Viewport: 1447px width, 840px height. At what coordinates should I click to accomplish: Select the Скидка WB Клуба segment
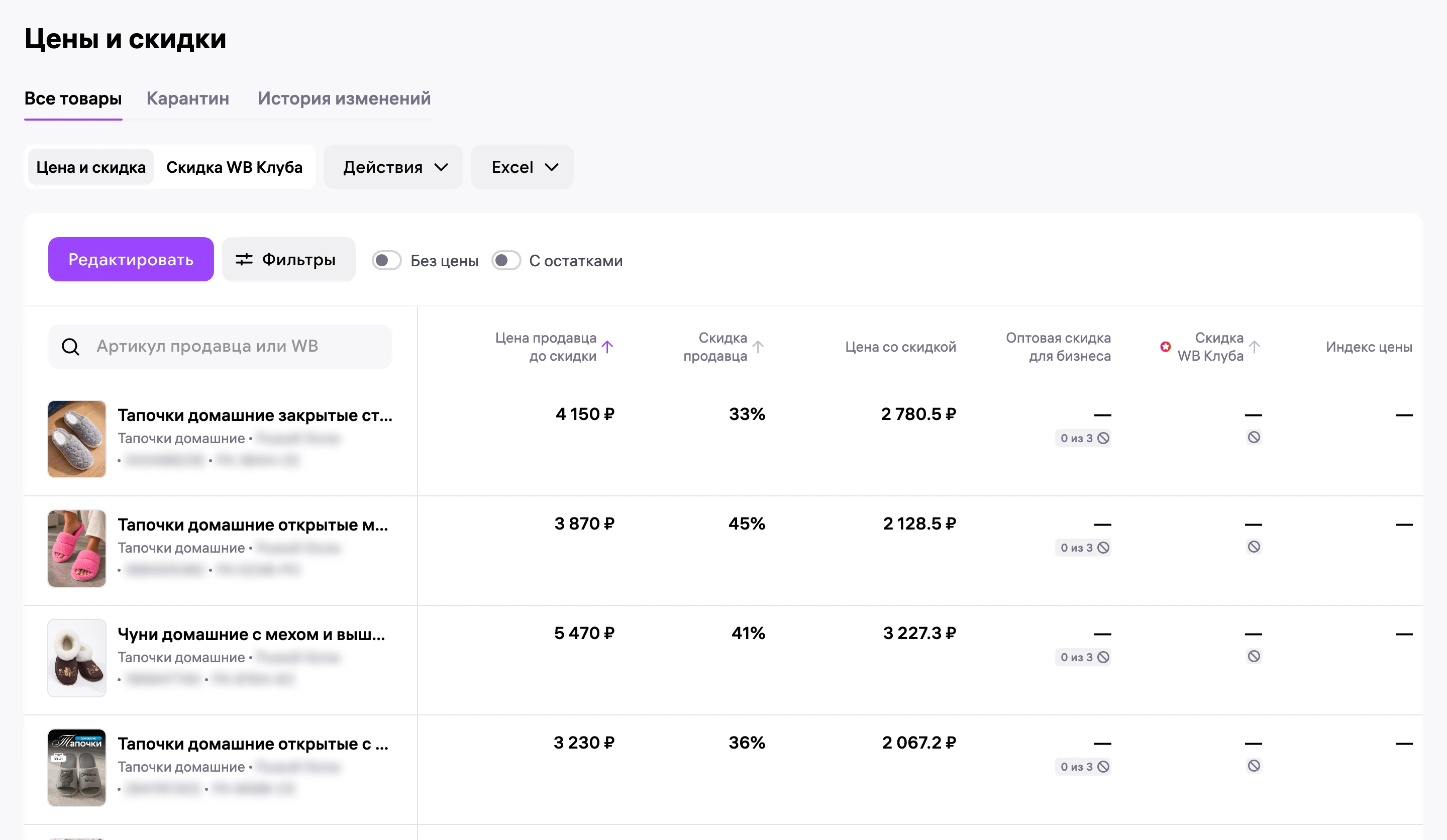[234, 167]
